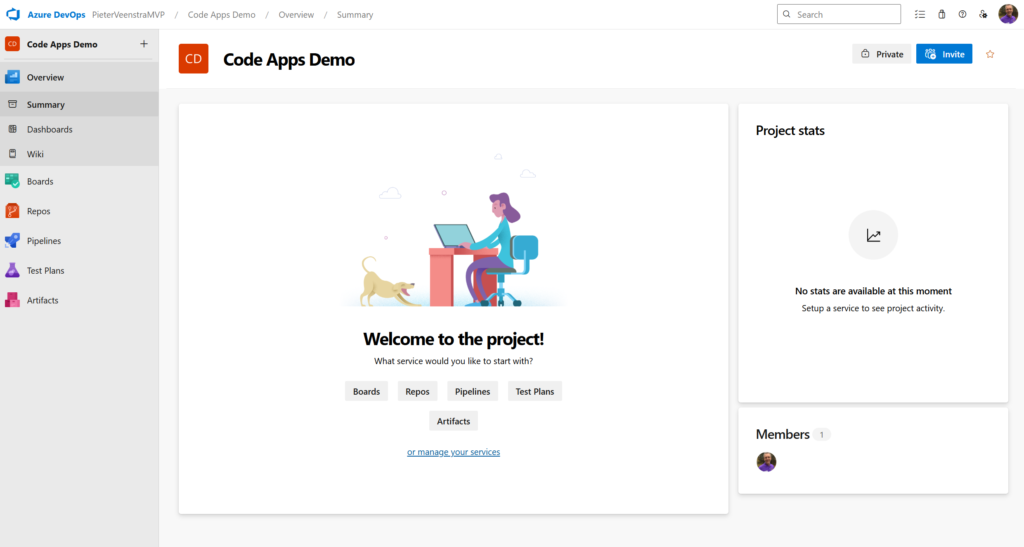
Task: Click the large CD project avatar
Action: click(x=193, y=59)
